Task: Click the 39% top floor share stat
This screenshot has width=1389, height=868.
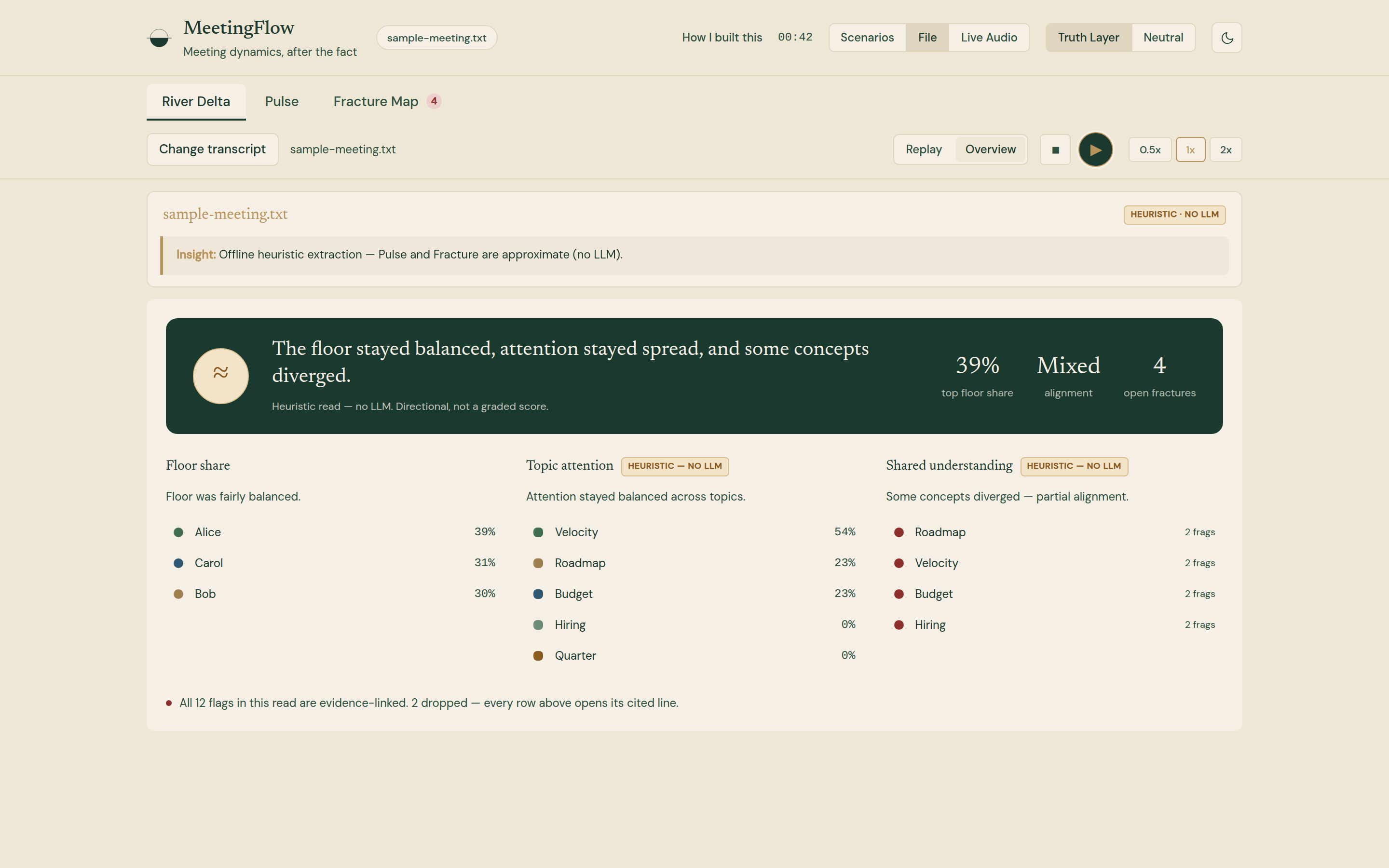Action: (977, 376)
